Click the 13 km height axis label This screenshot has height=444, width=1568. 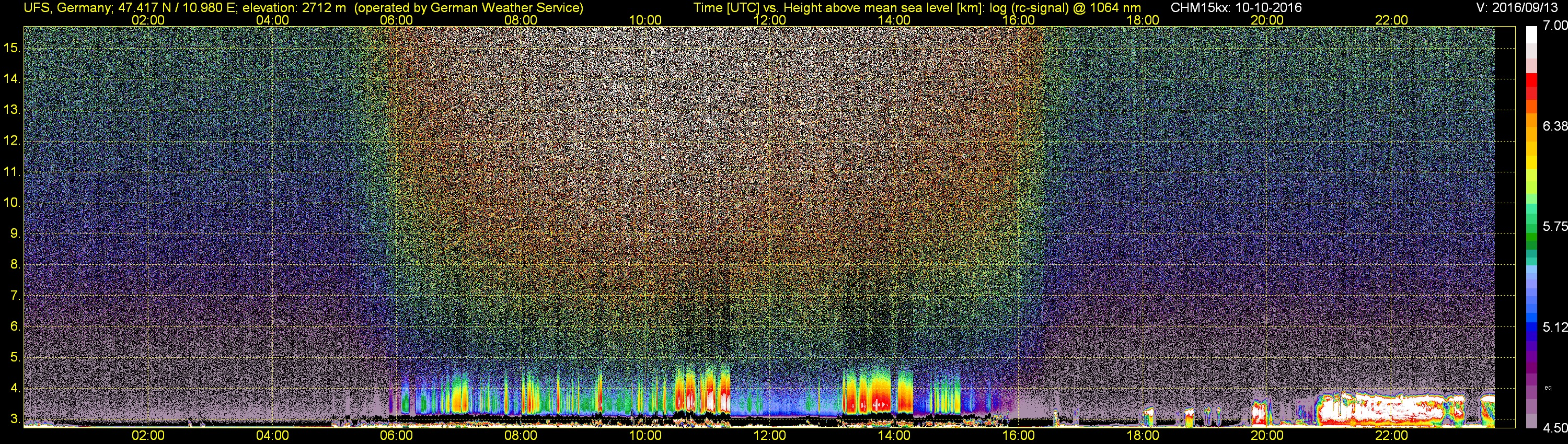[x=11, y=110]
